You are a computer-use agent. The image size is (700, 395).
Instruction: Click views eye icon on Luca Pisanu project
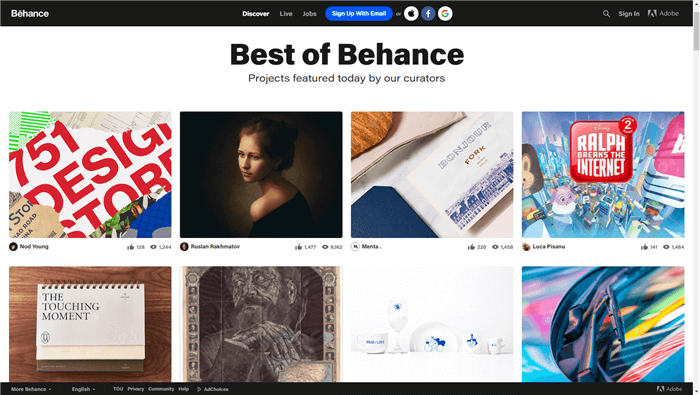click(666, 247)
